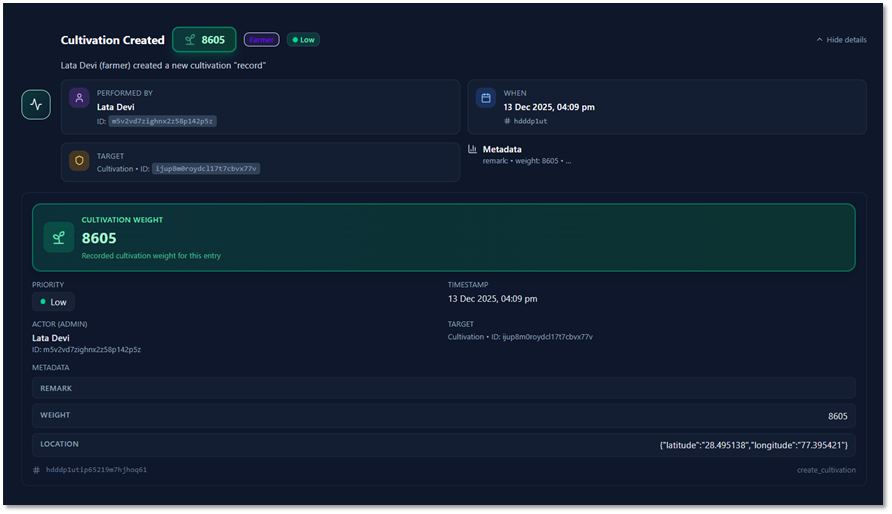
Task: Click the calendar icon in the When card
Action: 485,98
